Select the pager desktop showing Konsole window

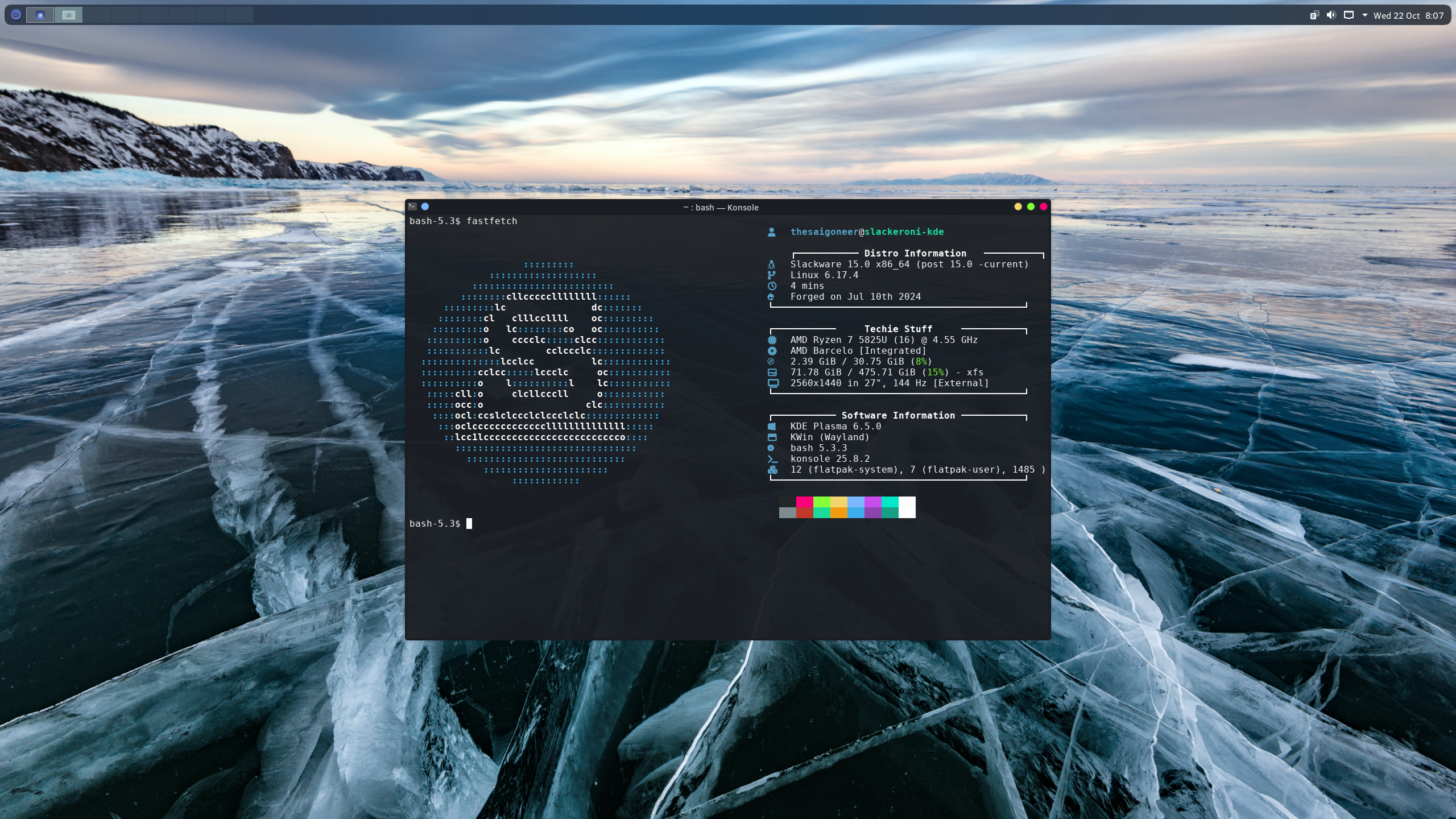click(69, 15)
